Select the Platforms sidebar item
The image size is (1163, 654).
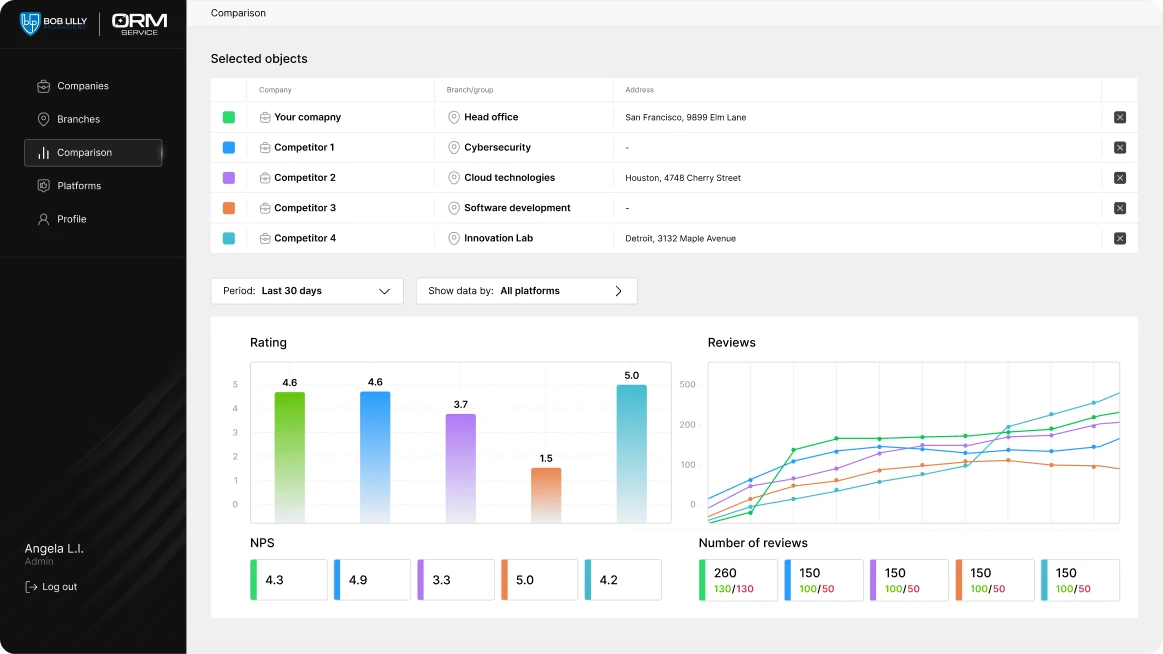69,186
